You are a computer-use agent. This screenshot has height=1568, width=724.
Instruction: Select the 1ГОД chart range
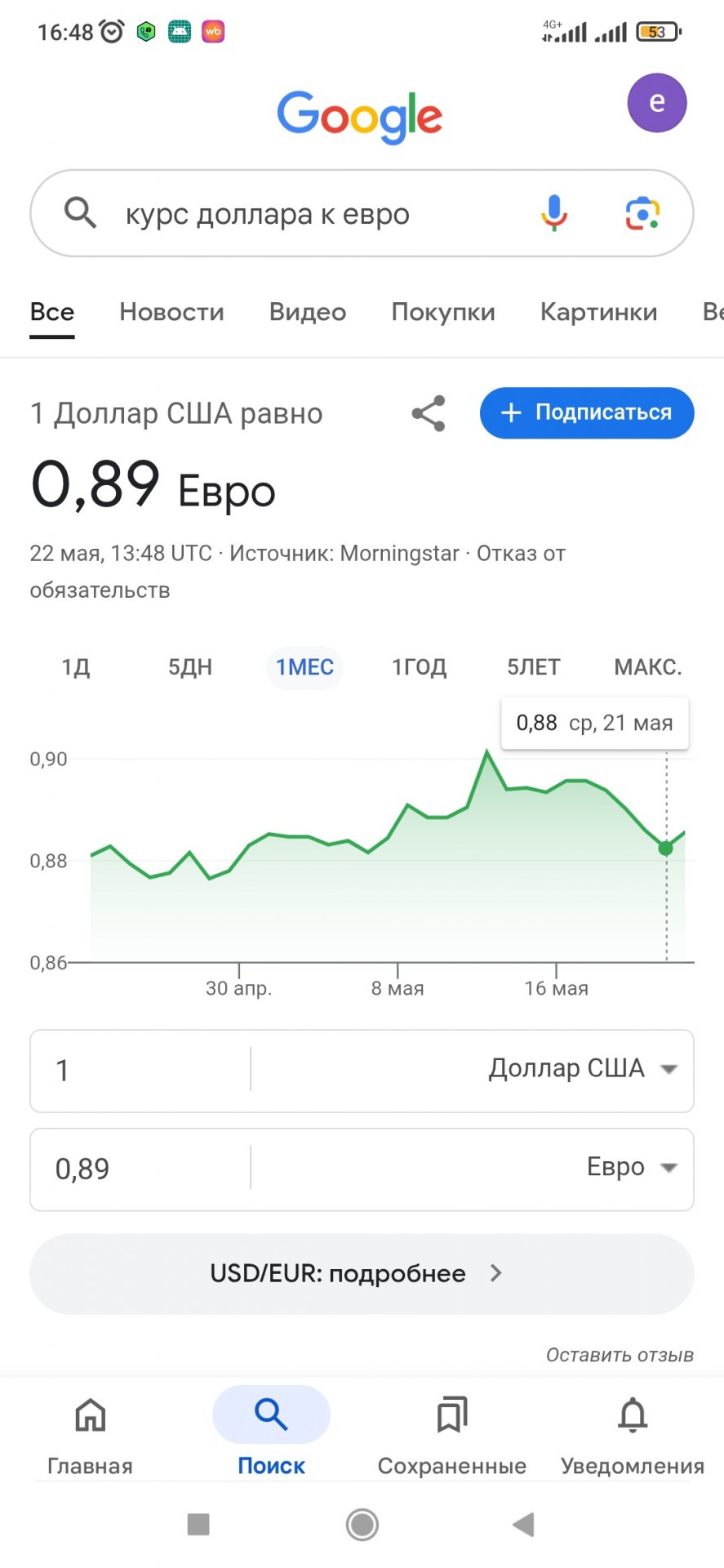420,667
